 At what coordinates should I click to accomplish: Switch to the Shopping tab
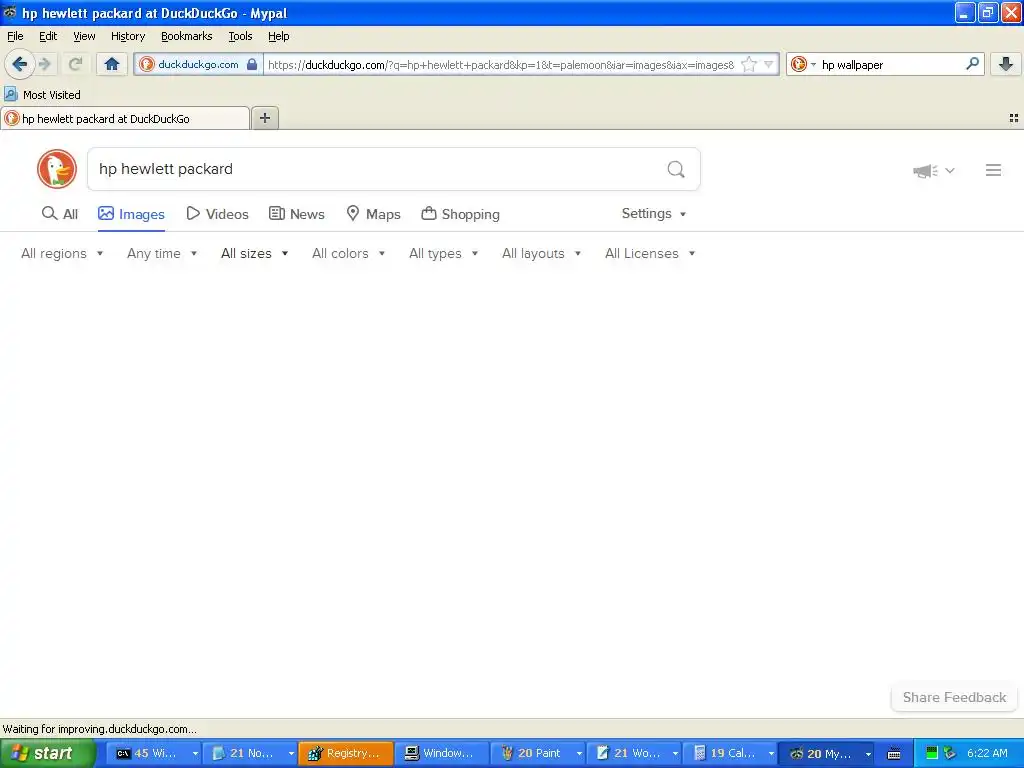pos(460,214)
